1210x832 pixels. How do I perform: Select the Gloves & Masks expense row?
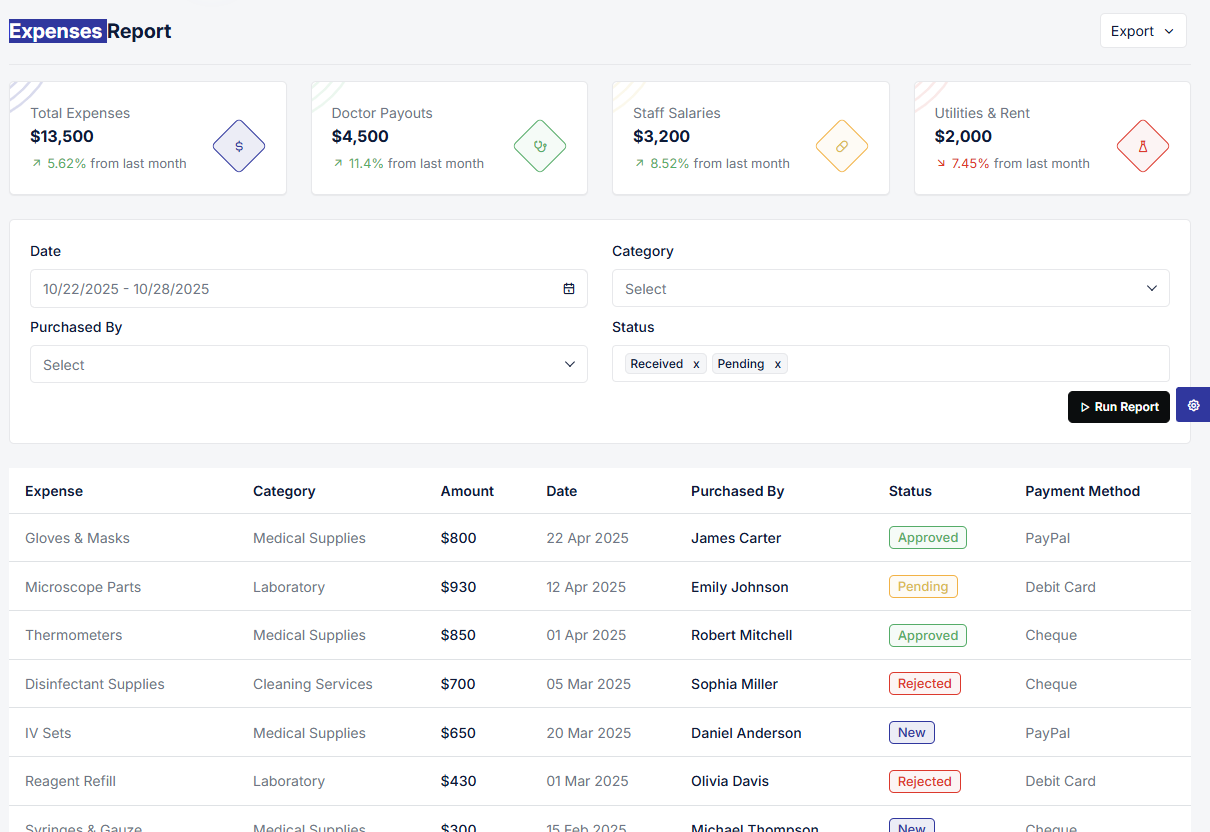[600, 538]
